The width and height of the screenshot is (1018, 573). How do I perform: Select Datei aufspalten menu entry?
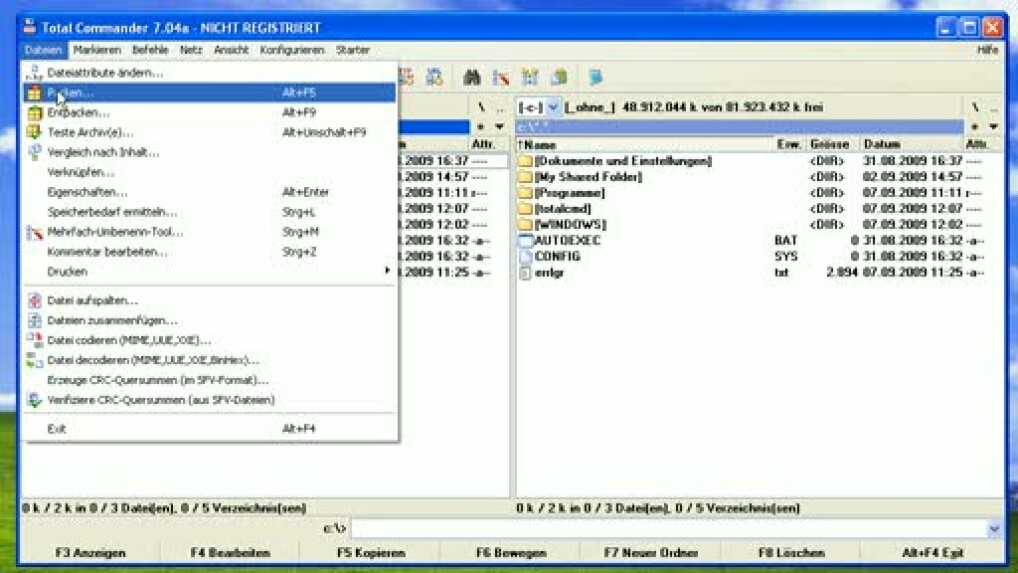(92, 301)
